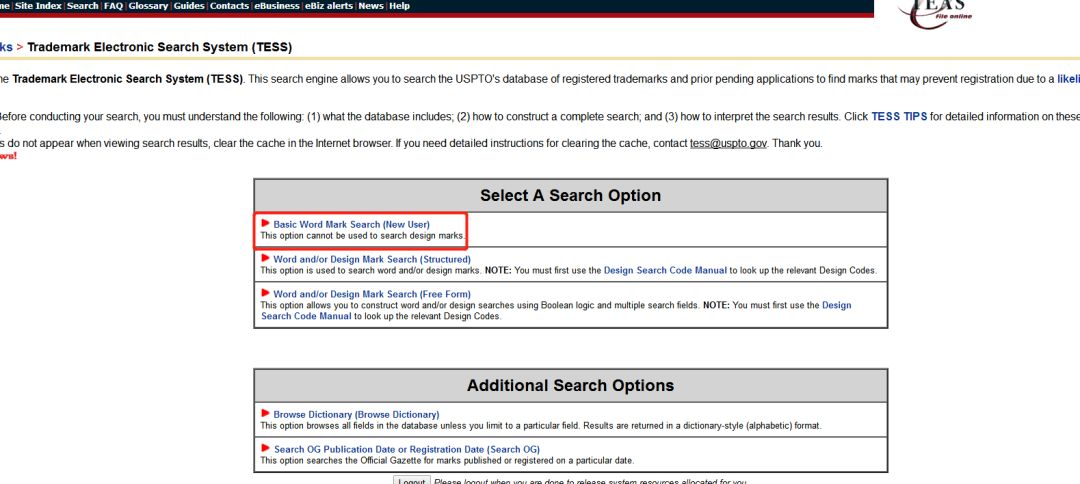The height and width of the screenshot is (484, 1080).
Task: Open FAQ in the top navigation
Action: click(x=113, y=6)
